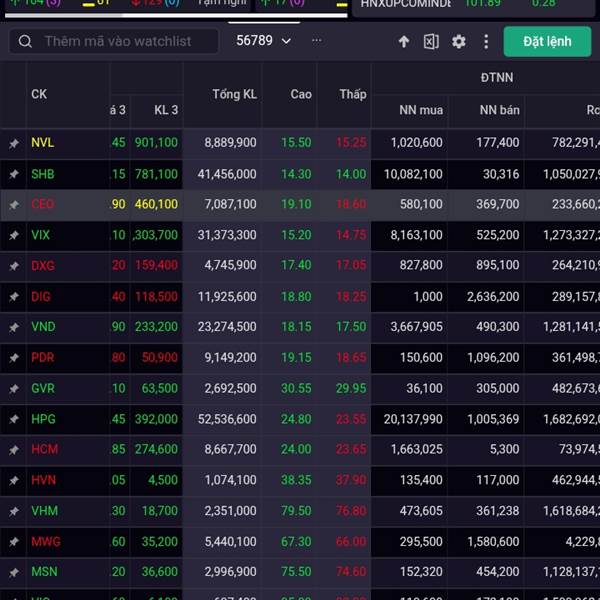Toggle pin on the SHB row
Viewport: 600px width, 600px height.
[14, 174]
